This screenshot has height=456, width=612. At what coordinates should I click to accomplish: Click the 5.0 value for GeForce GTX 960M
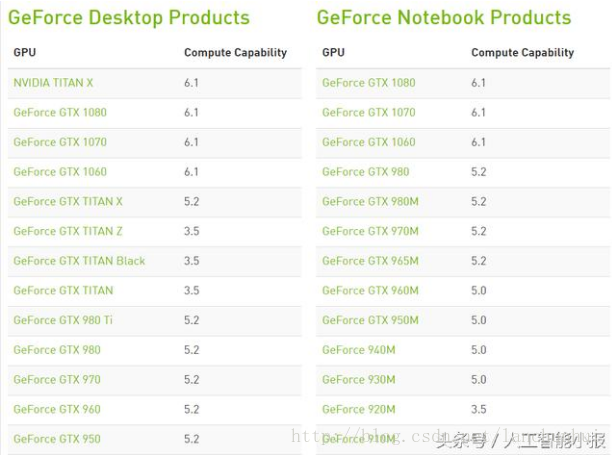(x=479, y=290)
